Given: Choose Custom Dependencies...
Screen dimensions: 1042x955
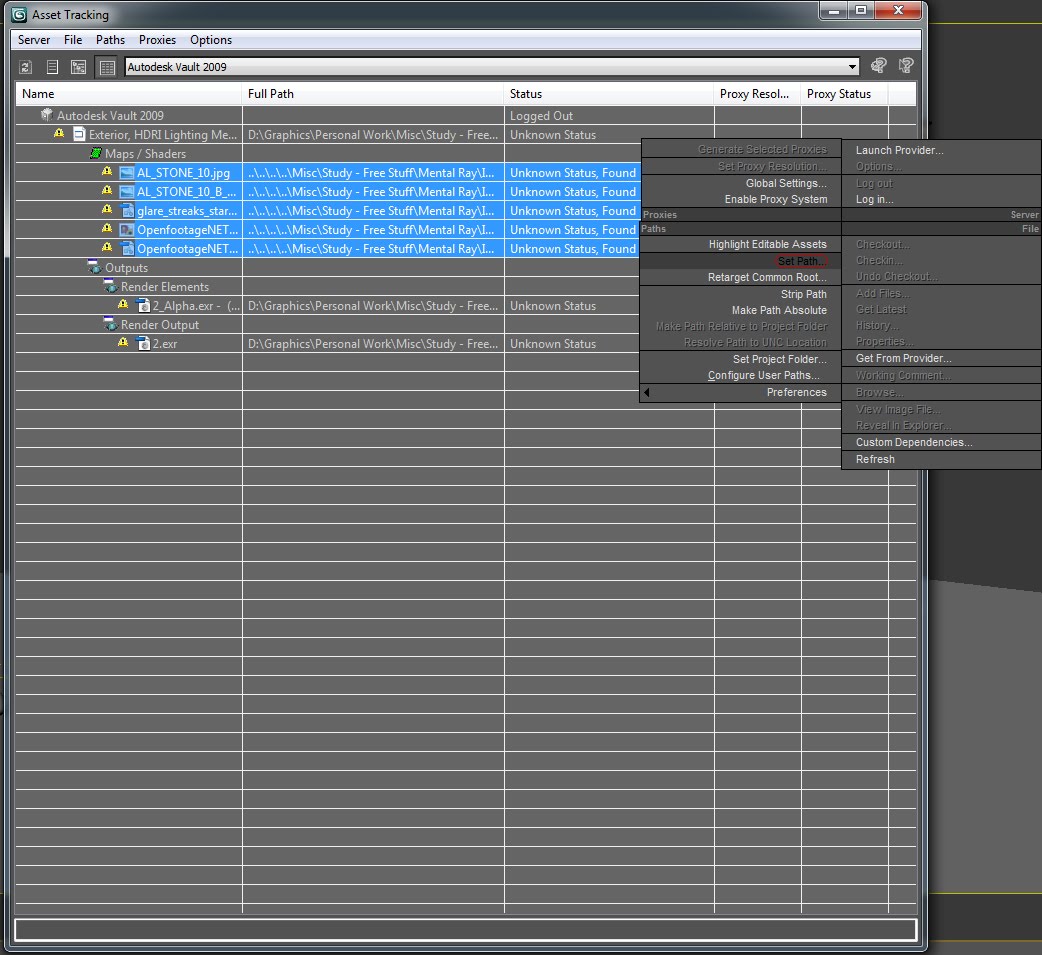Looking at the screenshot, I should pos(914,443).
